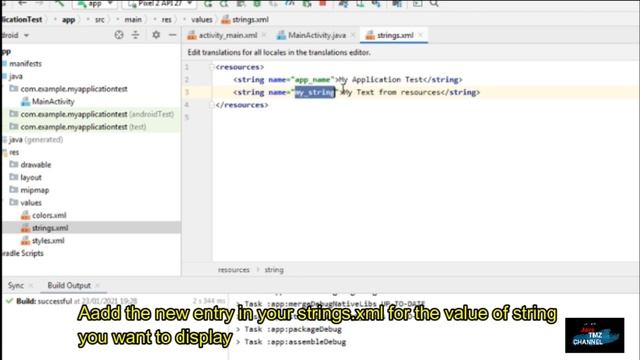Close the activity_main.xml tab

pos(264,36)
